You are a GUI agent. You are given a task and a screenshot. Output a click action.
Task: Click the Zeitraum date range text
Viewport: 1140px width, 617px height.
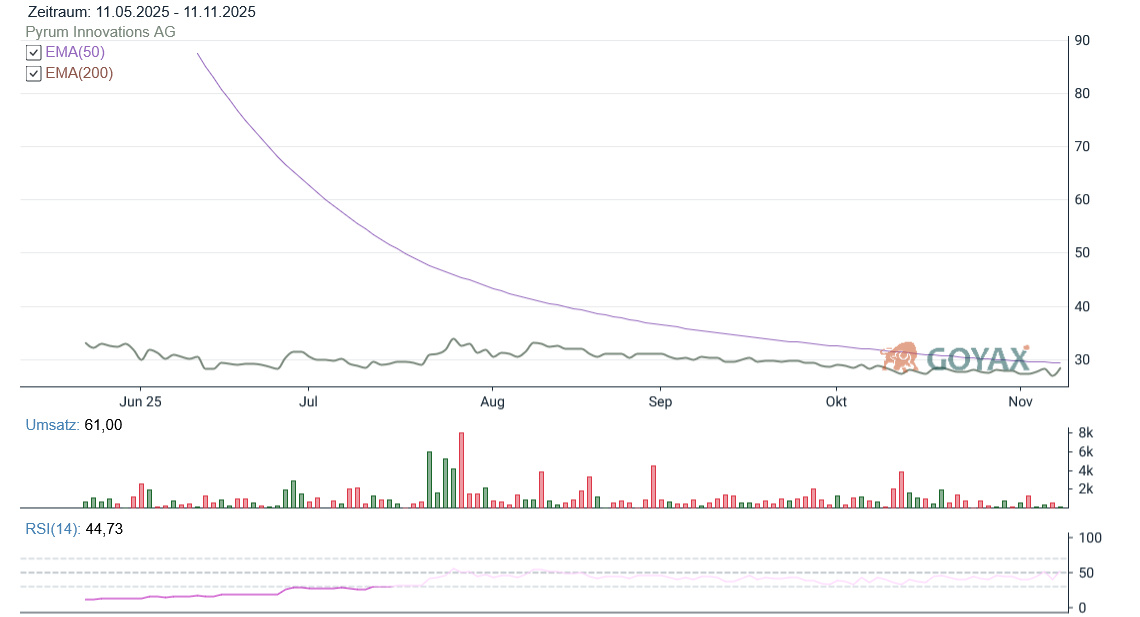coord(141,12)
